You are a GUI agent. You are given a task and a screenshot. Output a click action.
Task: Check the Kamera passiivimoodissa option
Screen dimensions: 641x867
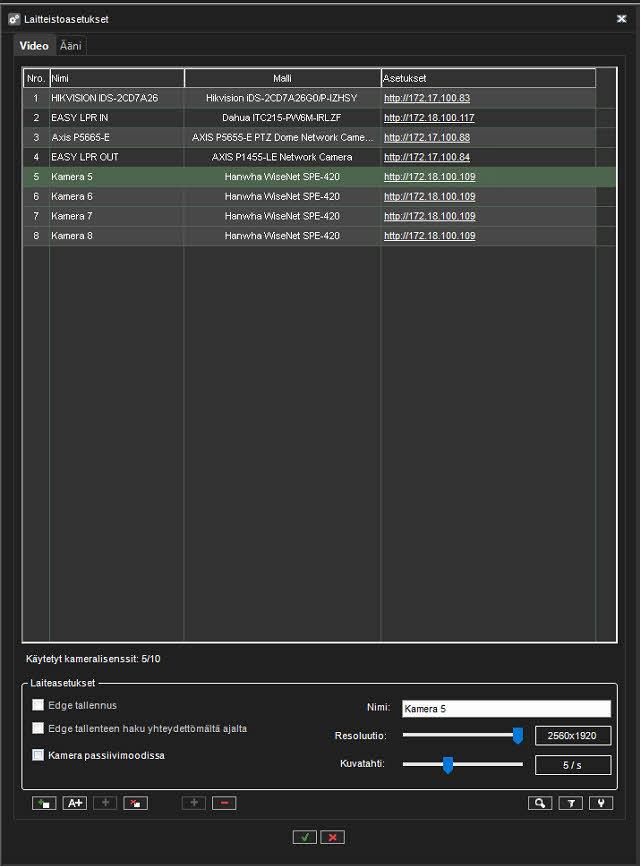(x=39, y=755)
